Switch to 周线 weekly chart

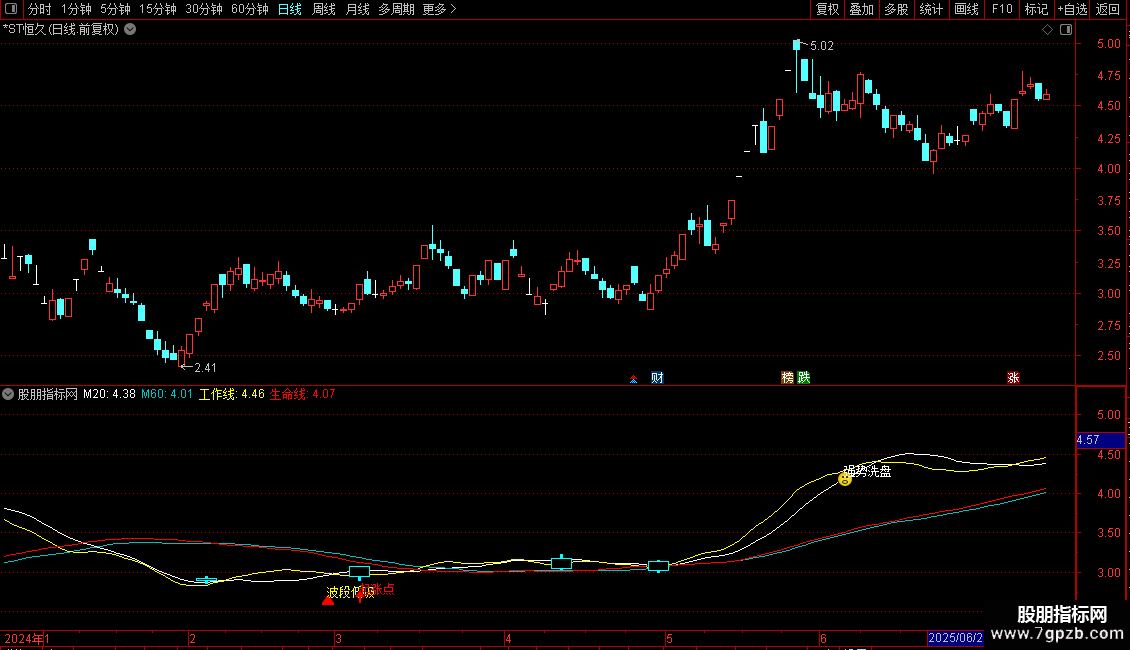pos(324,9)
